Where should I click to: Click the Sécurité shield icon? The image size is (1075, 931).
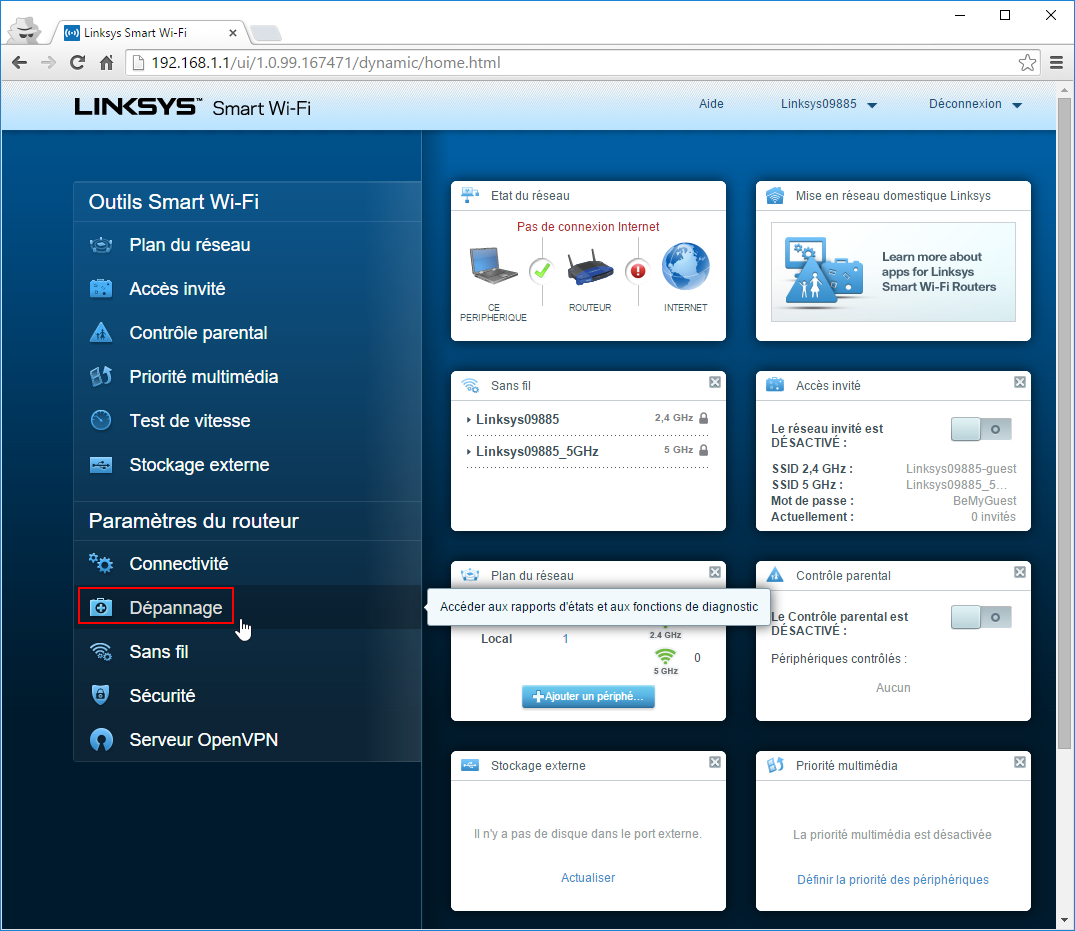point(101,696)
